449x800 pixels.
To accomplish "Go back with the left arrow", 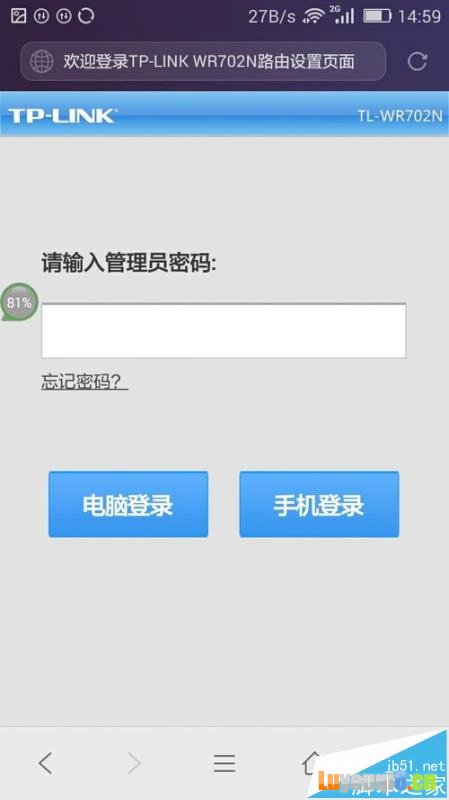I will [x=45, y=763].
